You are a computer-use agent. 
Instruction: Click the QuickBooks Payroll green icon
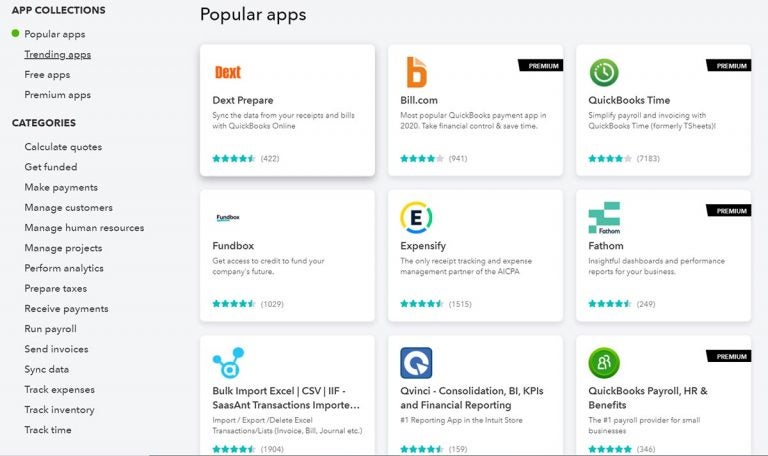click(603, 362)
